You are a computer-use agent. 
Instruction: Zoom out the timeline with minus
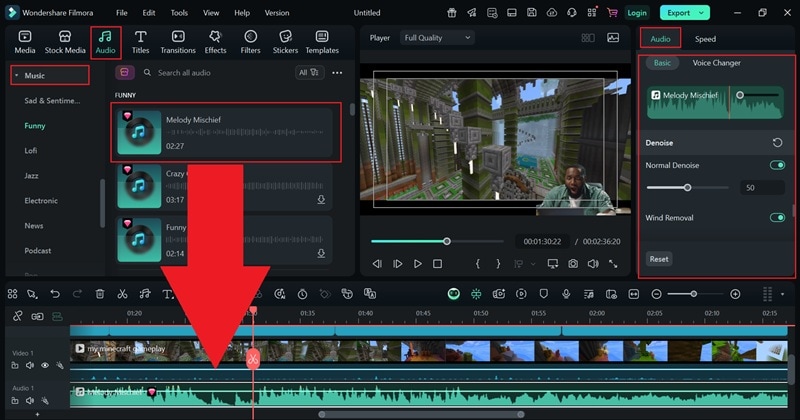[657, 294]
